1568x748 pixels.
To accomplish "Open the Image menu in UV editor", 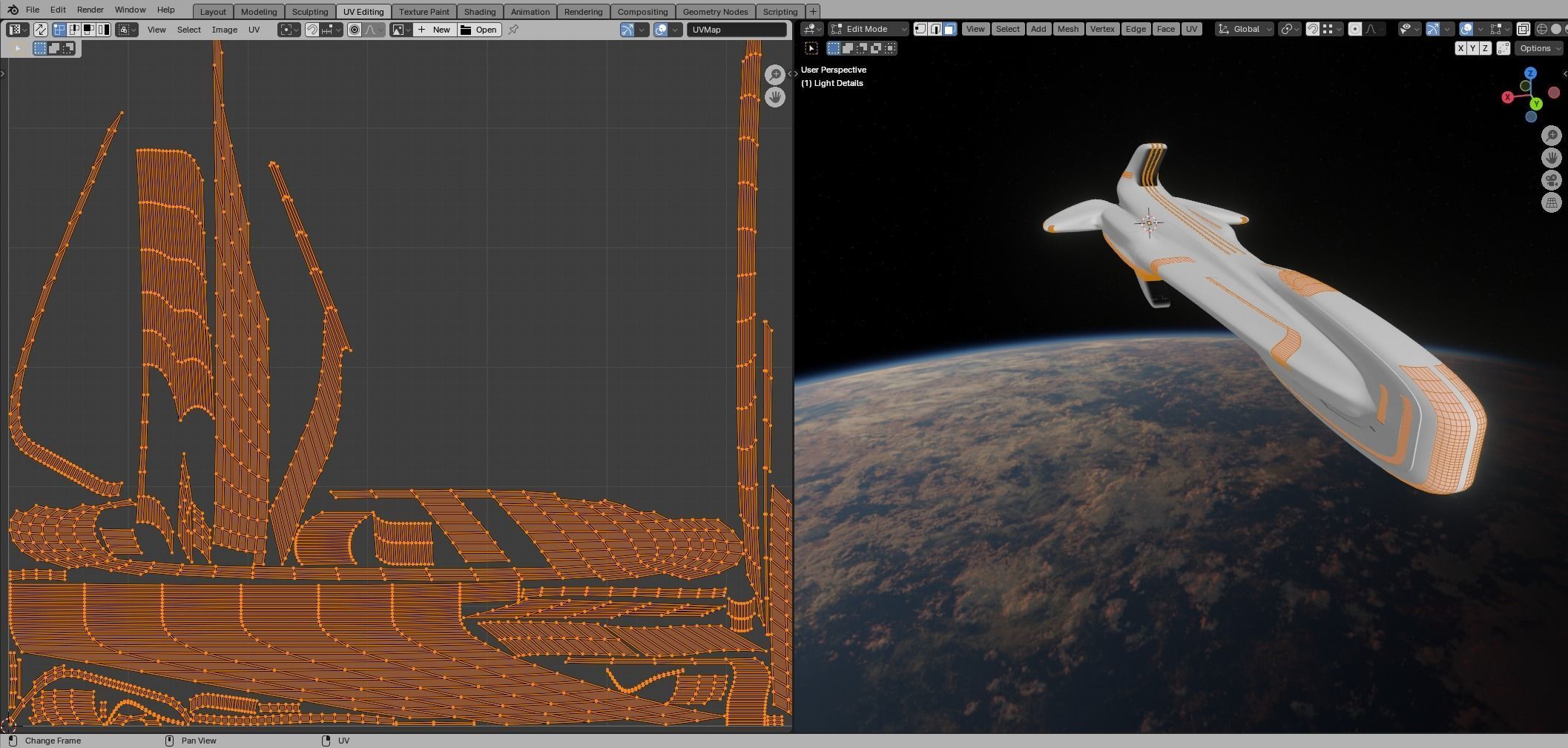I will pos(225,30).
